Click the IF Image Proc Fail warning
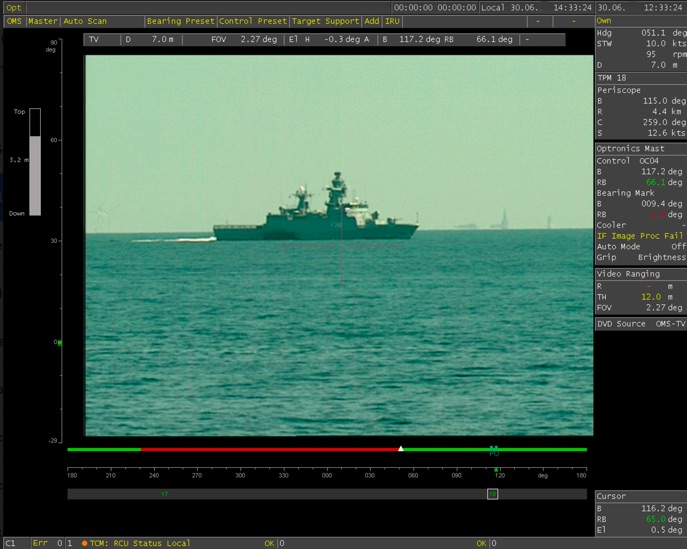Viewport: 687px width, 549px height. pyautogui.click(x=640, y=236)
